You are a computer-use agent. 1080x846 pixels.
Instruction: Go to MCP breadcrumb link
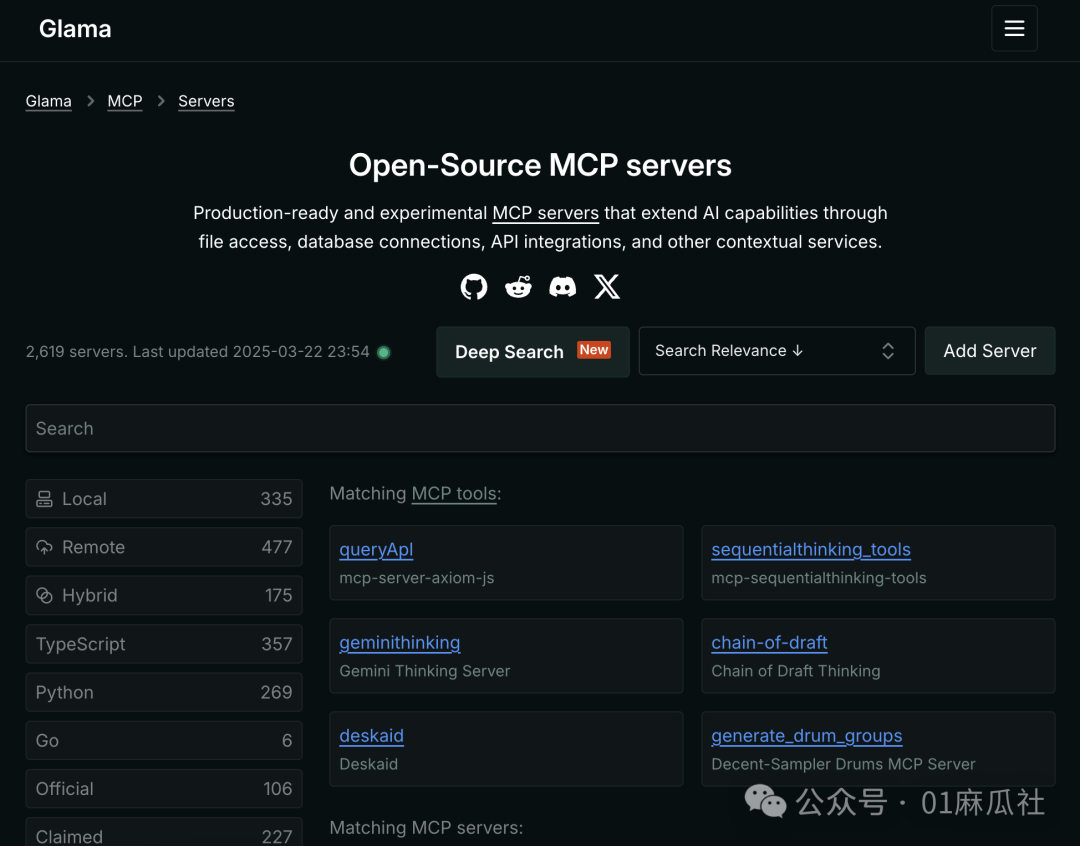pyautogui.click(x=125, y=101)
